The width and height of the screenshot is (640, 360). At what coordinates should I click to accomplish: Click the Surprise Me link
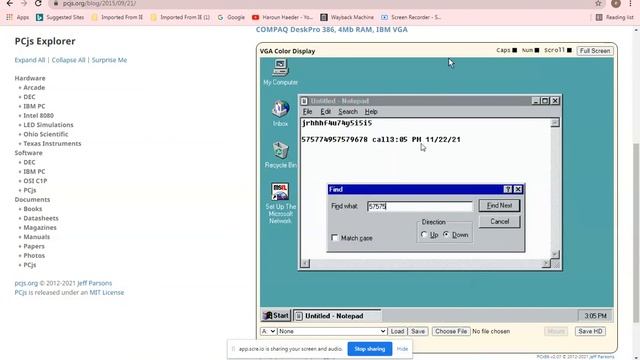coord(109,60)
